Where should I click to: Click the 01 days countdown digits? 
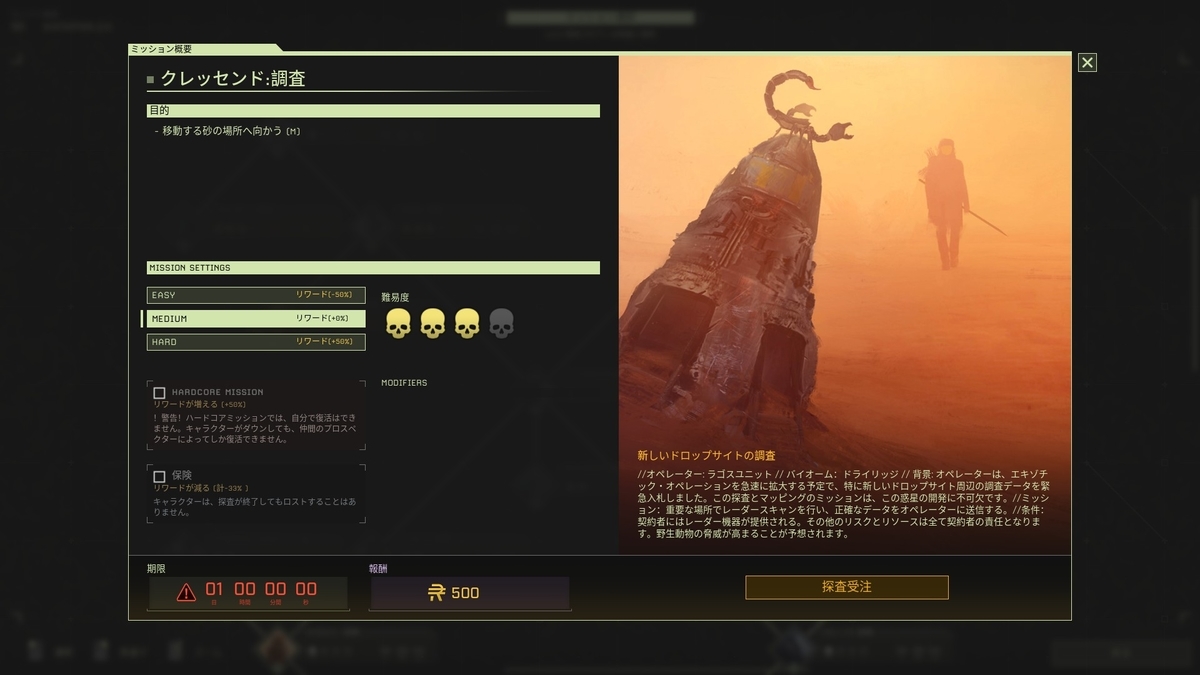tap(215, 590)
